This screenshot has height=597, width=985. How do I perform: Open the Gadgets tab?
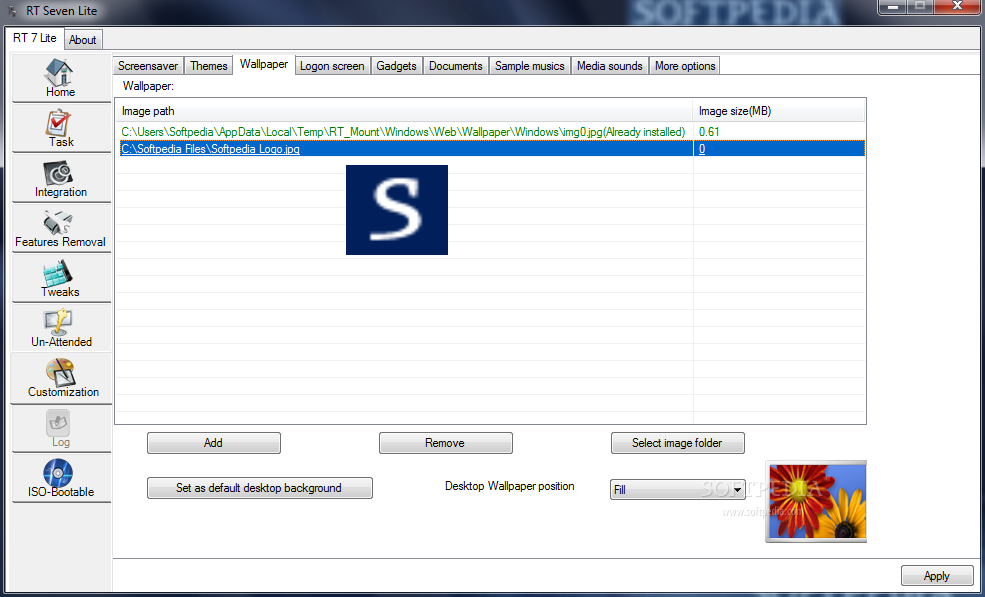coord(396,66)
